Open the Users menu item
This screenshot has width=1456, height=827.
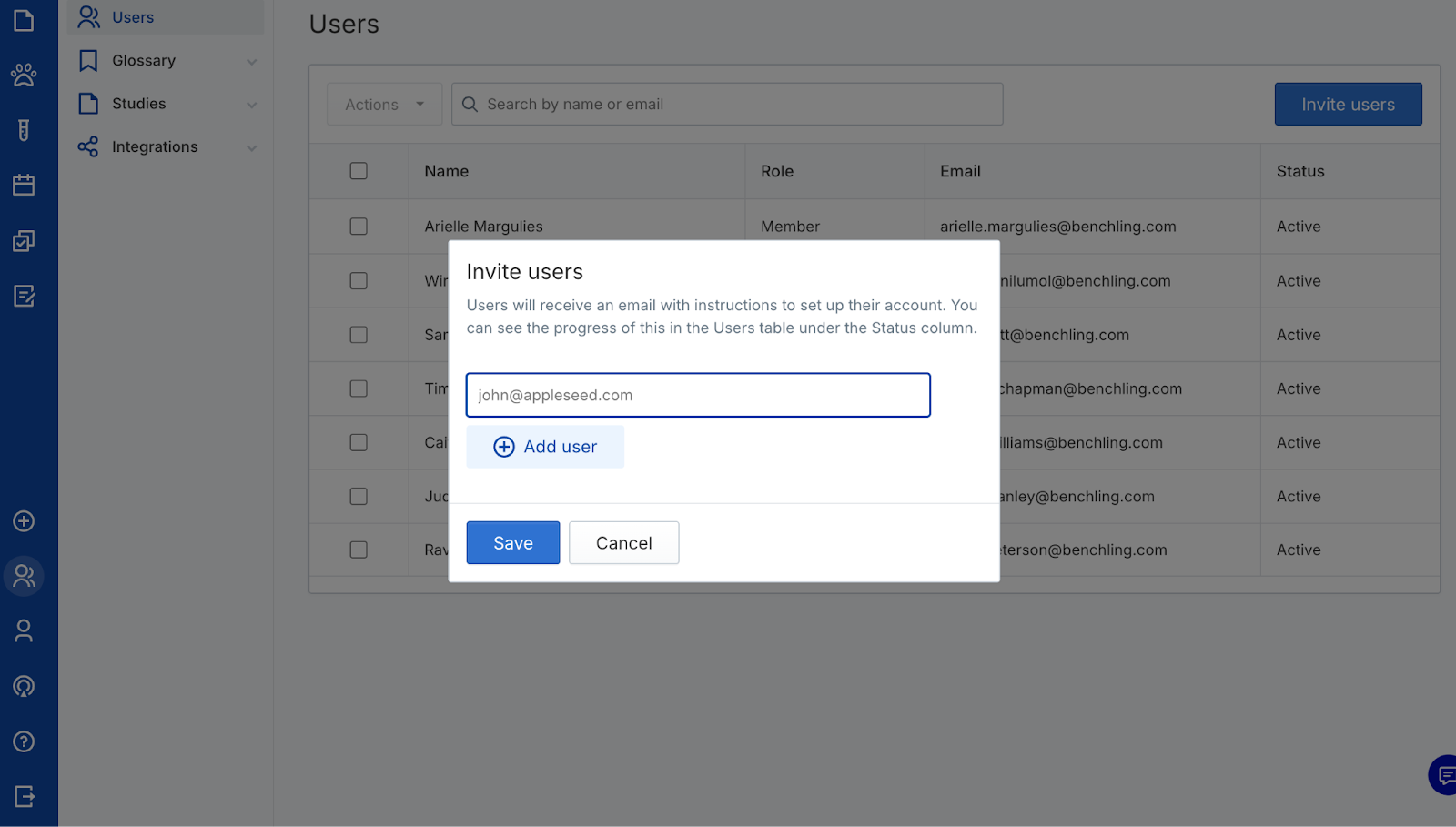point(133,17)
